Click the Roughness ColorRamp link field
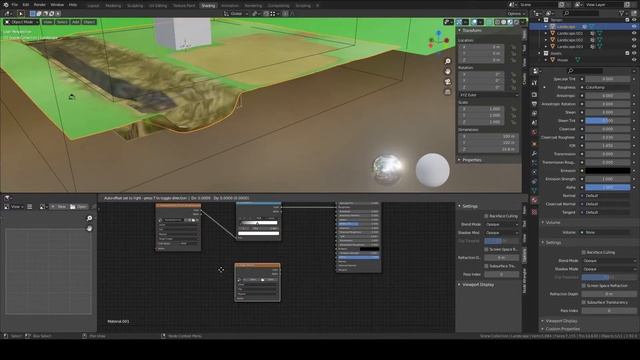This screenshot has height=360, width=640. 607,87
